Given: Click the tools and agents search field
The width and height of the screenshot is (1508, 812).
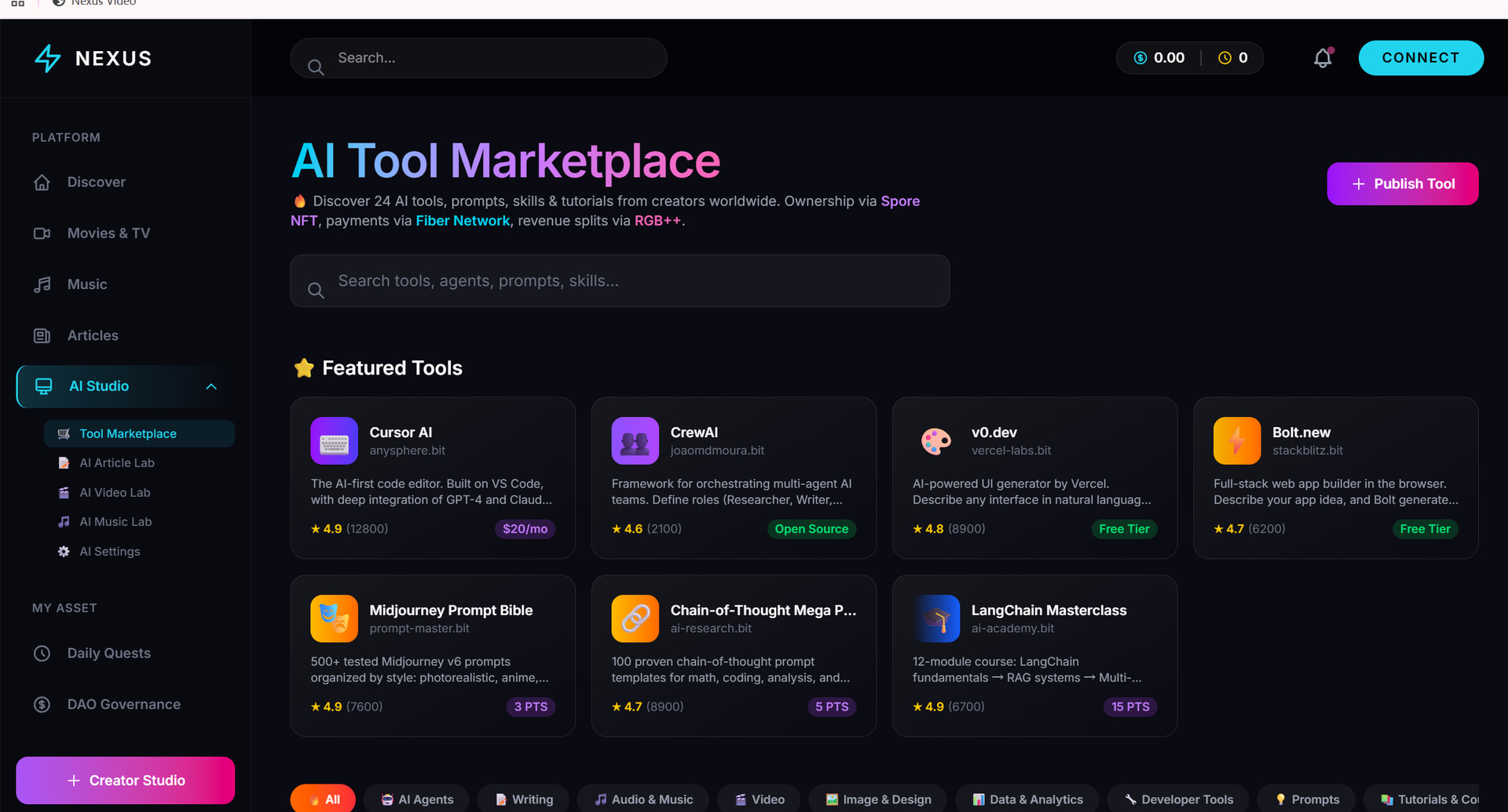Looking at the screenshot, I should (620, 281).
